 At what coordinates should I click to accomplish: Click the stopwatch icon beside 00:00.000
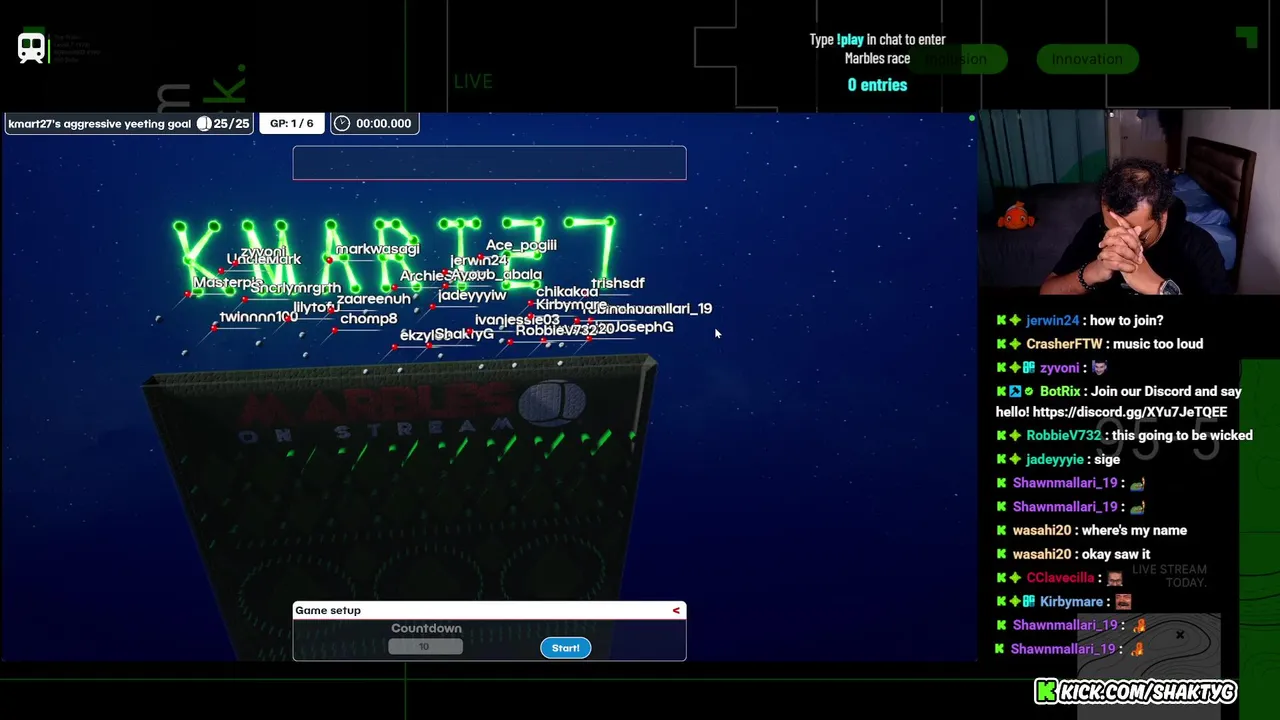[x=342, y=123]
